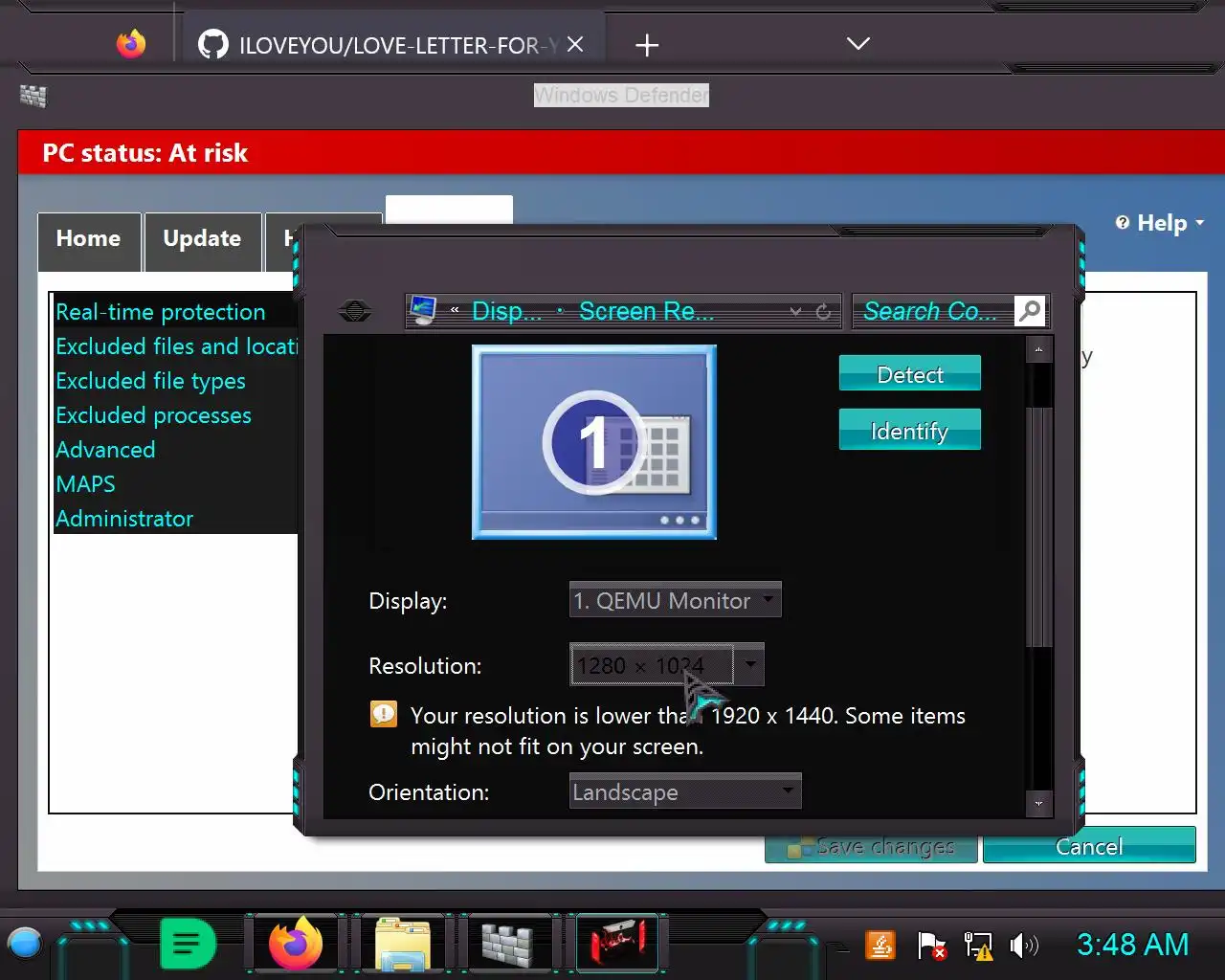Open the red Screen Resolution taskbar item
The width and height of the screenshot is (1225, 980).
(x=617, y=944)
